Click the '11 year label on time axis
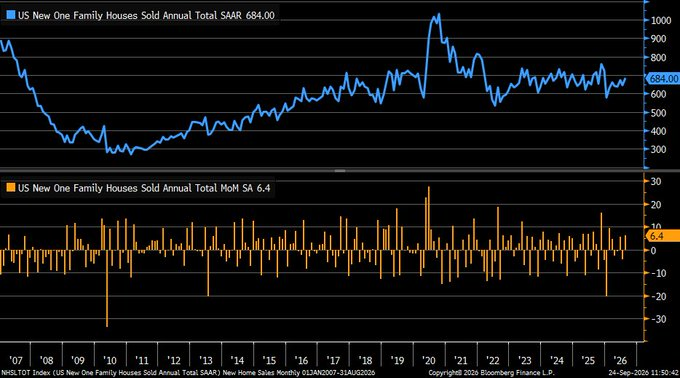Image resolution: width=680 pixels, height=378 pixels. pyautogui.click(x=141, y=360)
